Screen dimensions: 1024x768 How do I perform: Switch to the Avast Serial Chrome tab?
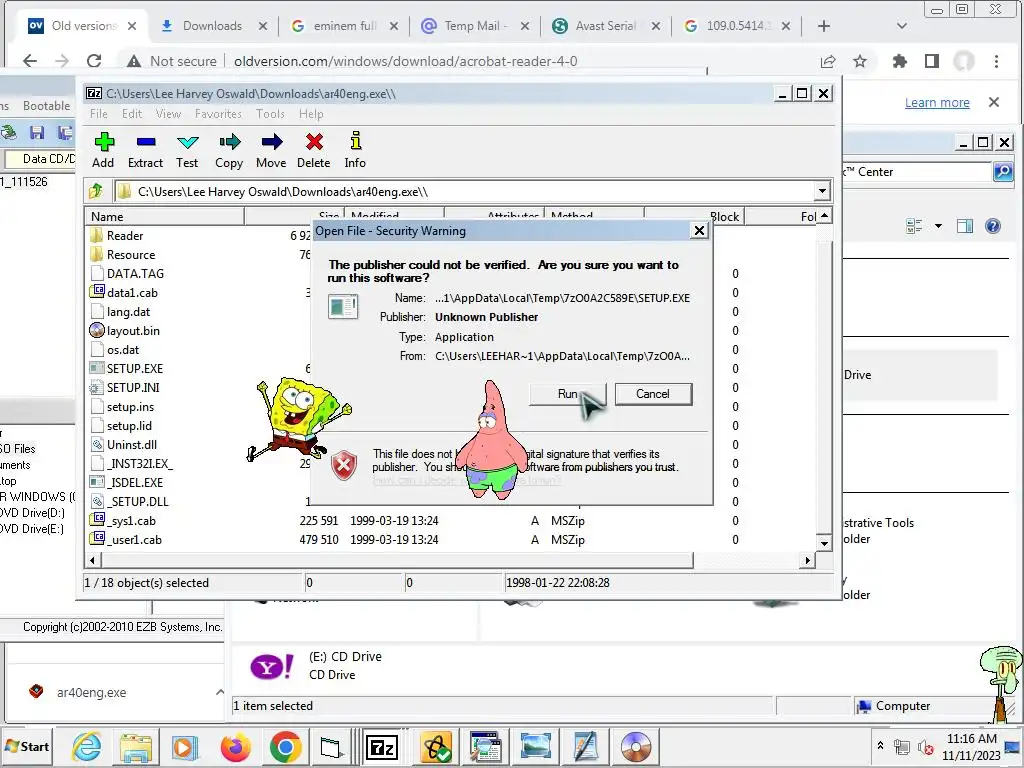(605, 26)
